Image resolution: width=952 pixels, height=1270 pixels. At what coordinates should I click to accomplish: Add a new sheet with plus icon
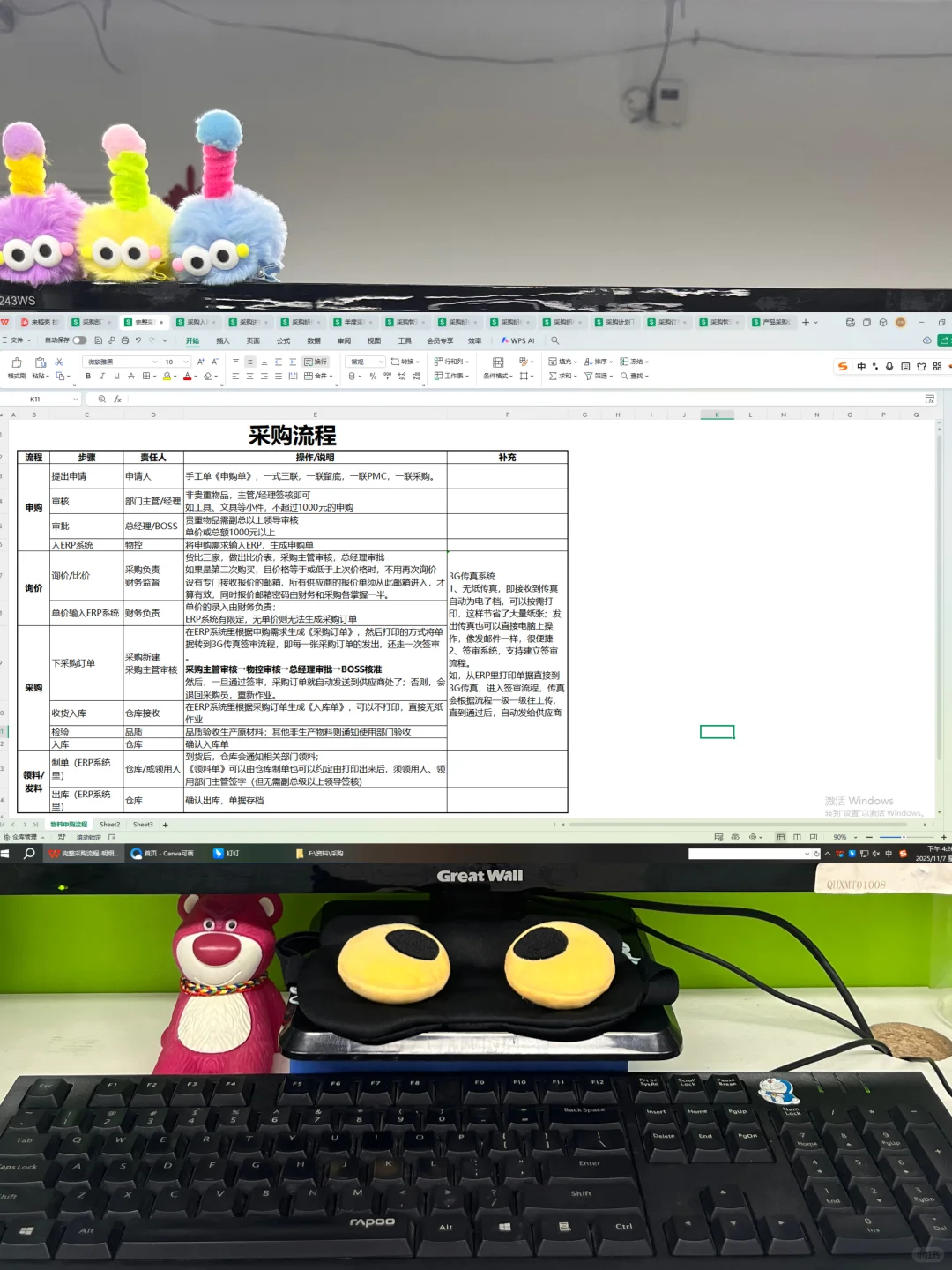click(x=165, y=825)
